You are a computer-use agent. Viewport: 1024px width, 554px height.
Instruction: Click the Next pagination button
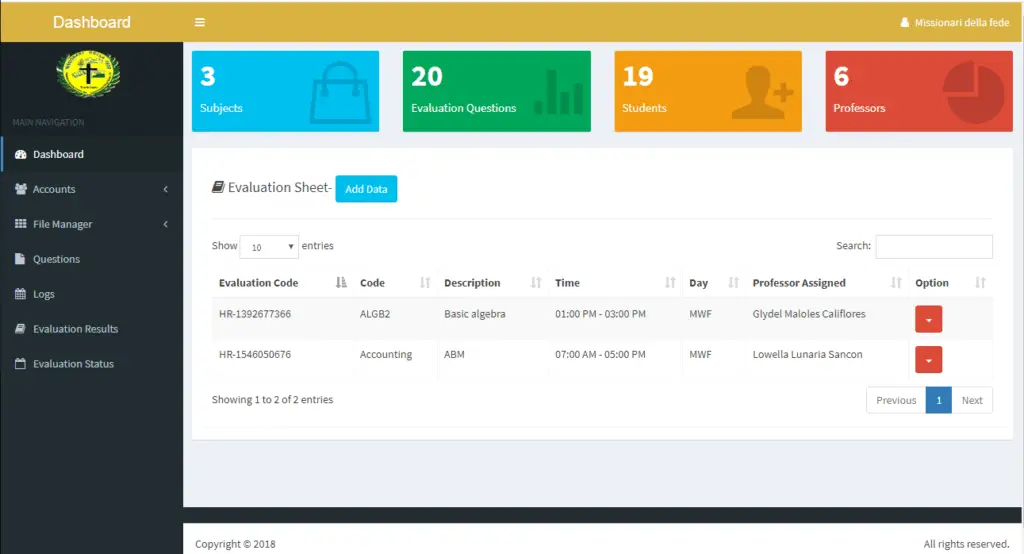[x=972, y=400]
